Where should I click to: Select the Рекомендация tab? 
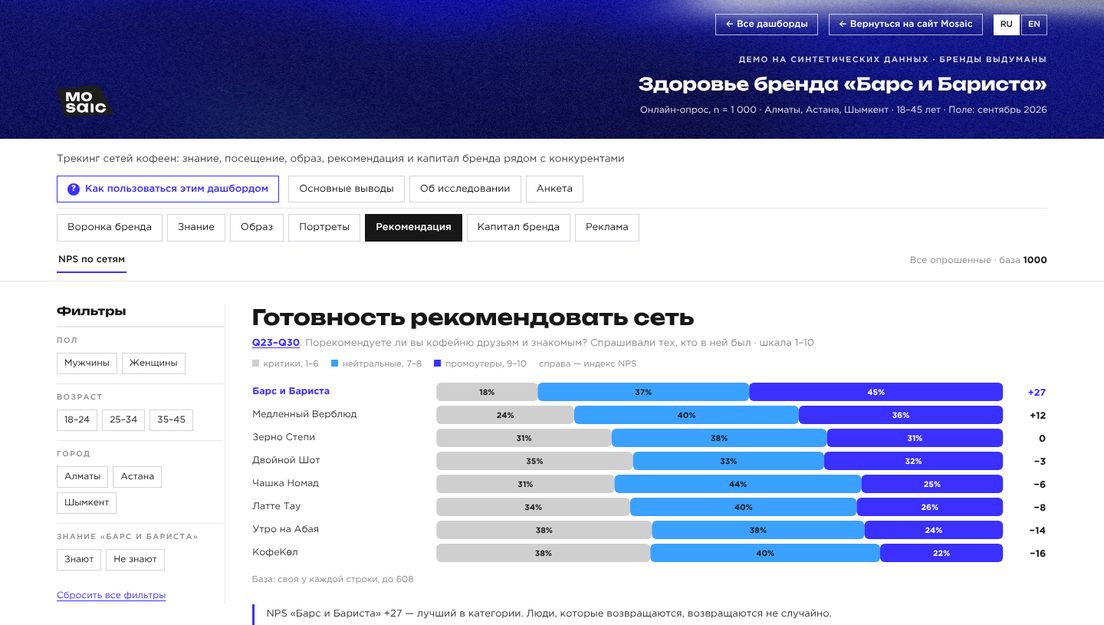click(413, 227)
